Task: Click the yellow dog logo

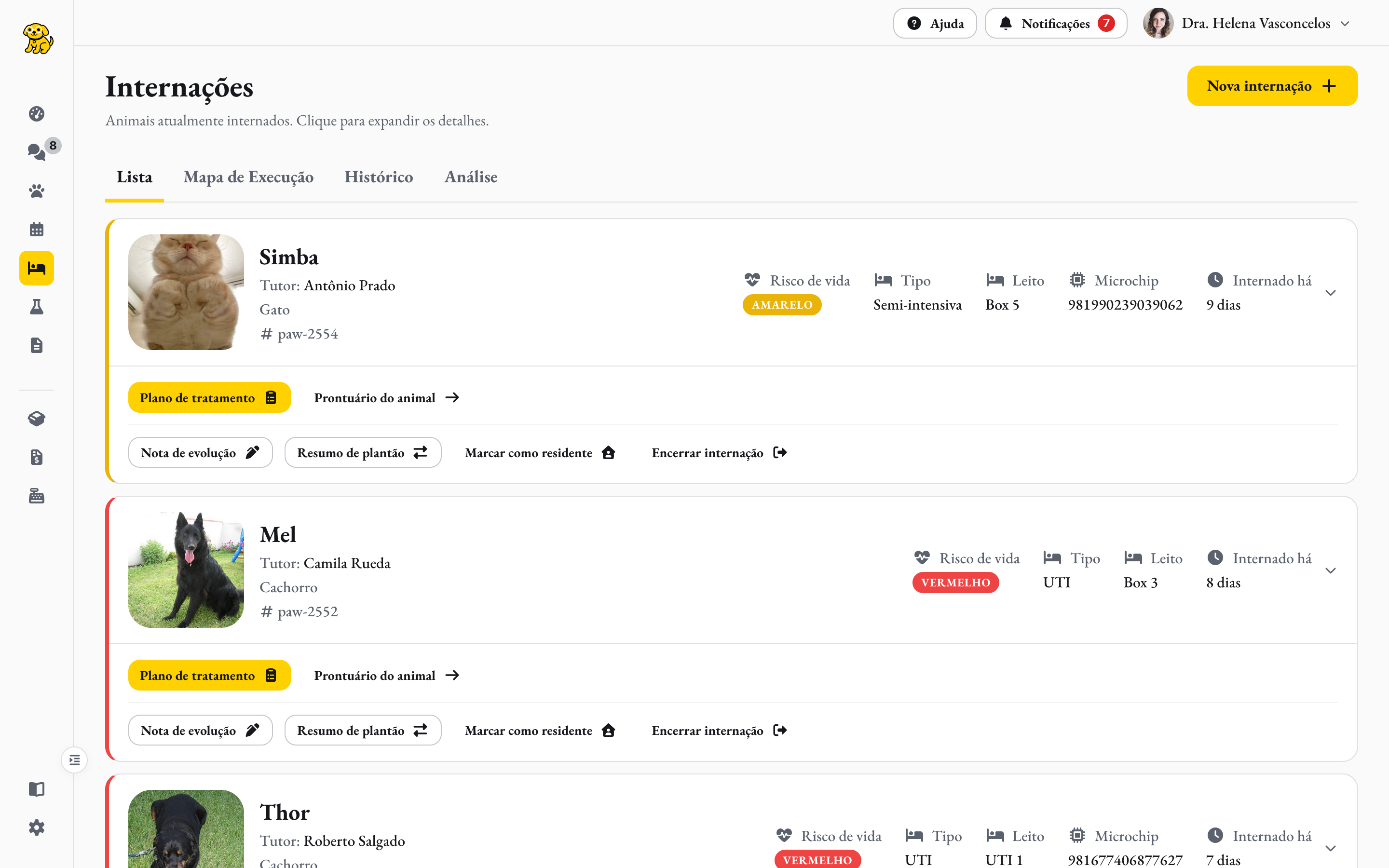Action: pos(38,39)
